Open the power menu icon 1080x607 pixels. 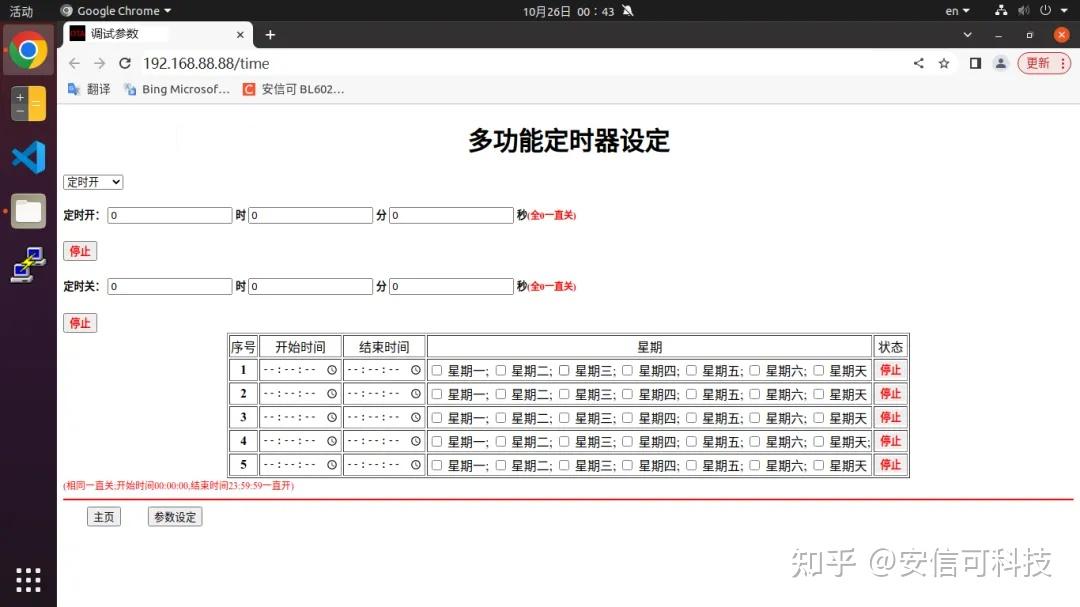(x=1046, y=10)
